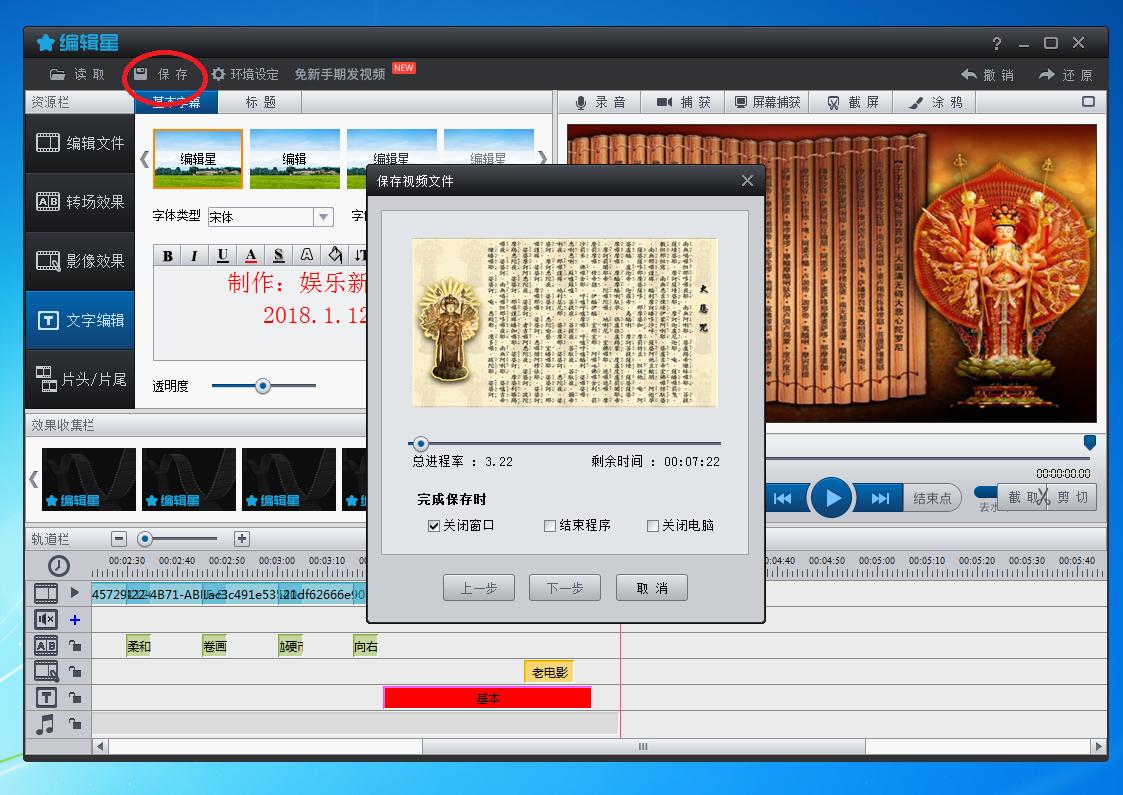Expand the video track play arrow

pos(75,593)
